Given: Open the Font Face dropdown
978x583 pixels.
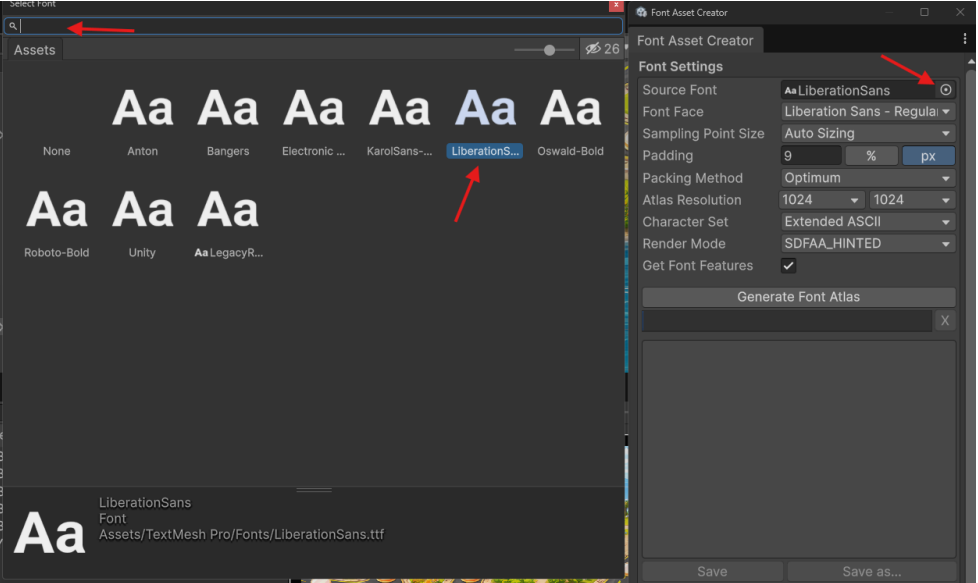Looking at the screenshot, I should 868,112.
